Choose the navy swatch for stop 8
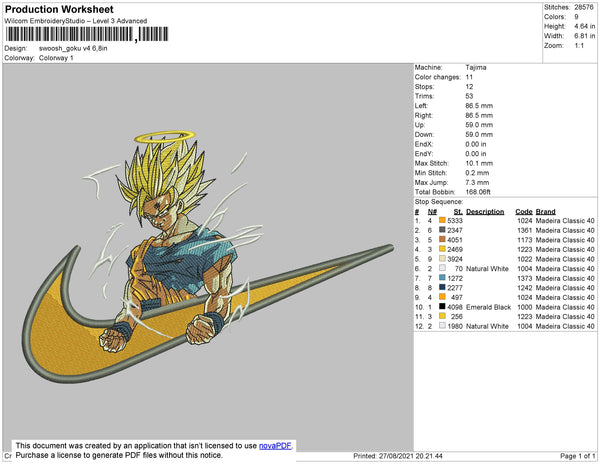This screenshot has height=464, width=600. [x=442, y=287]
